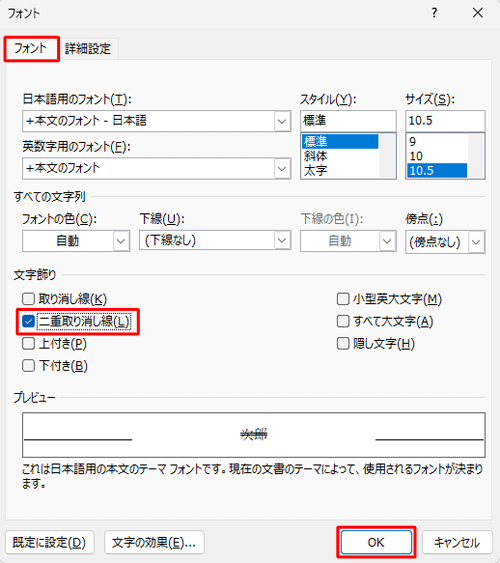Select size 10.5 in the list
This screenshot has width=500, height=563.
tap(437, 171)
